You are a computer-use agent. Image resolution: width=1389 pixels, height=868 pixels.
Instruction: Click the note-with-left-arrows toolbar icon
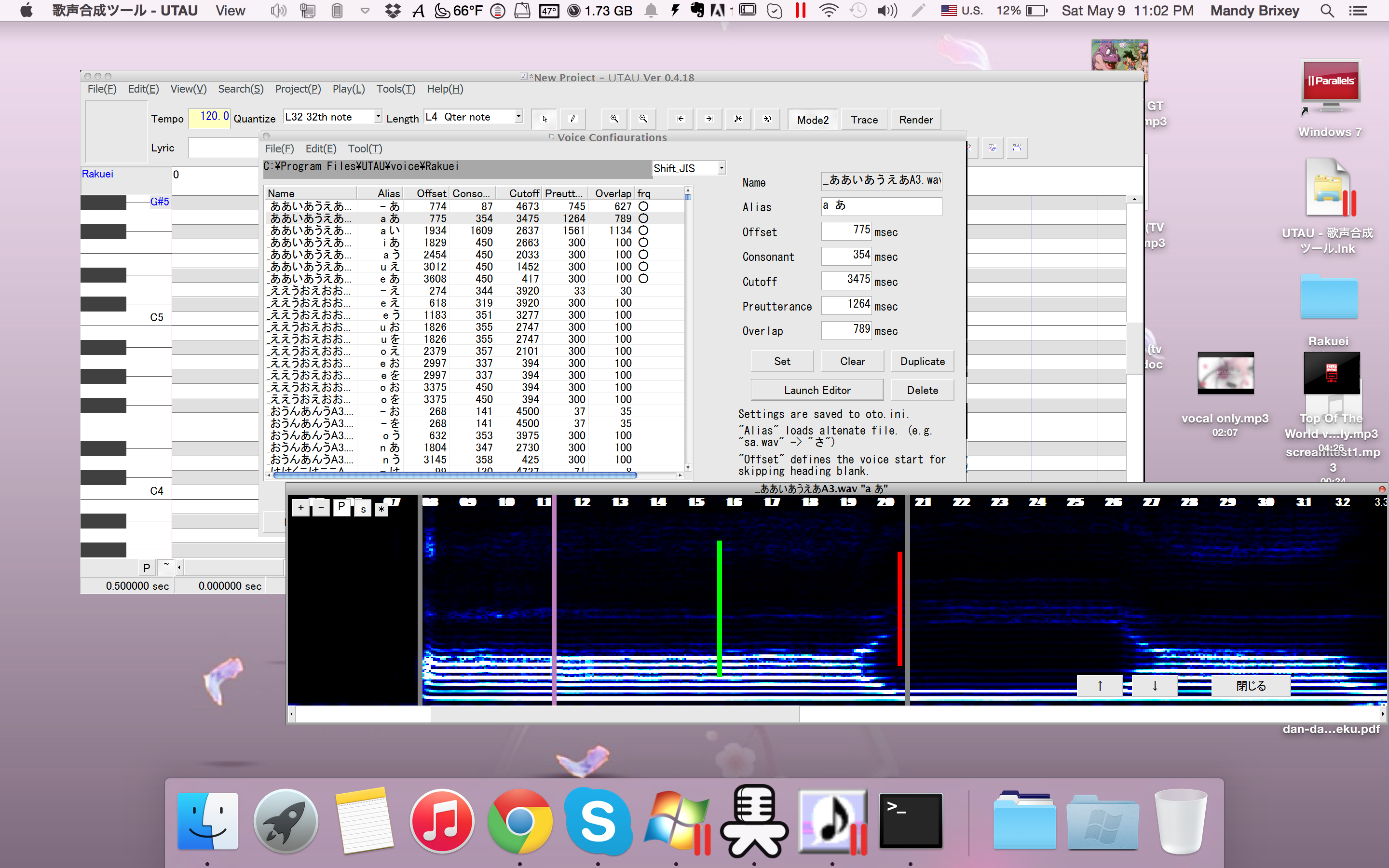point(738,119)
